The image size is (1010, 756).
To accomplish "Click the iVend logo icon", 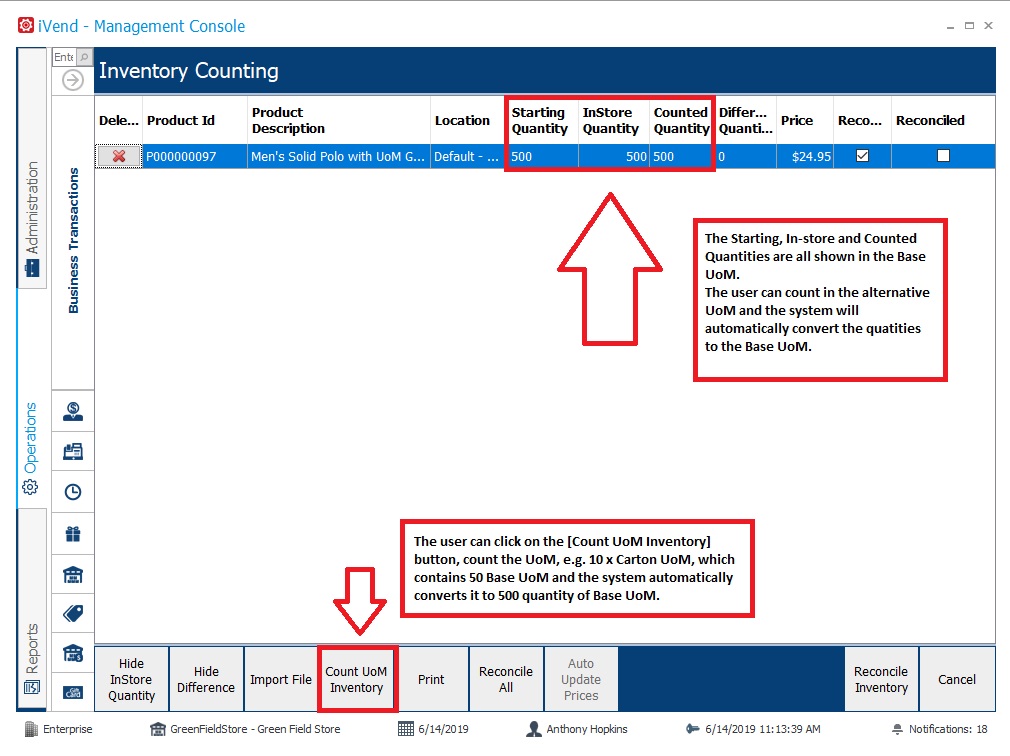I will click(25, 25).
